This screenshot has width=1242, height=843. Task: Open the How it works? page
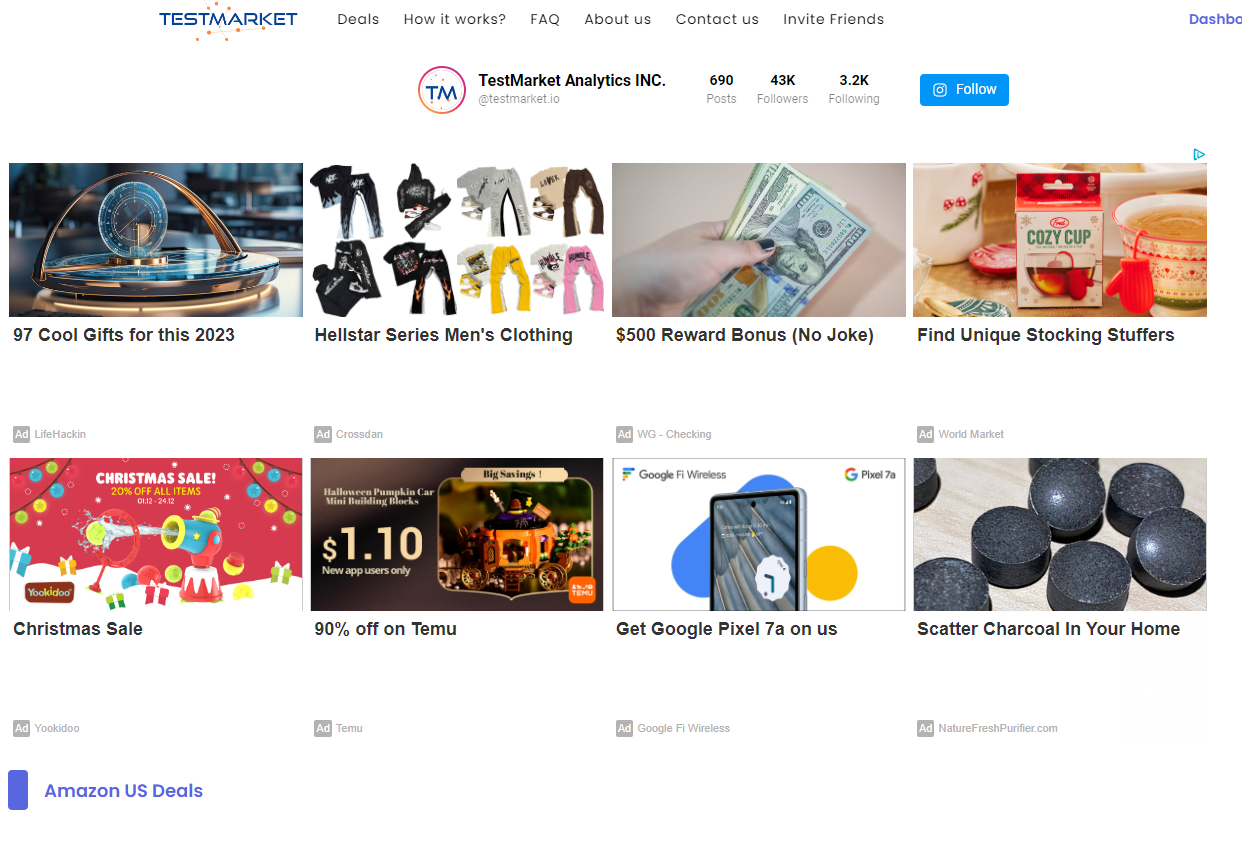(x=455, y=19)
